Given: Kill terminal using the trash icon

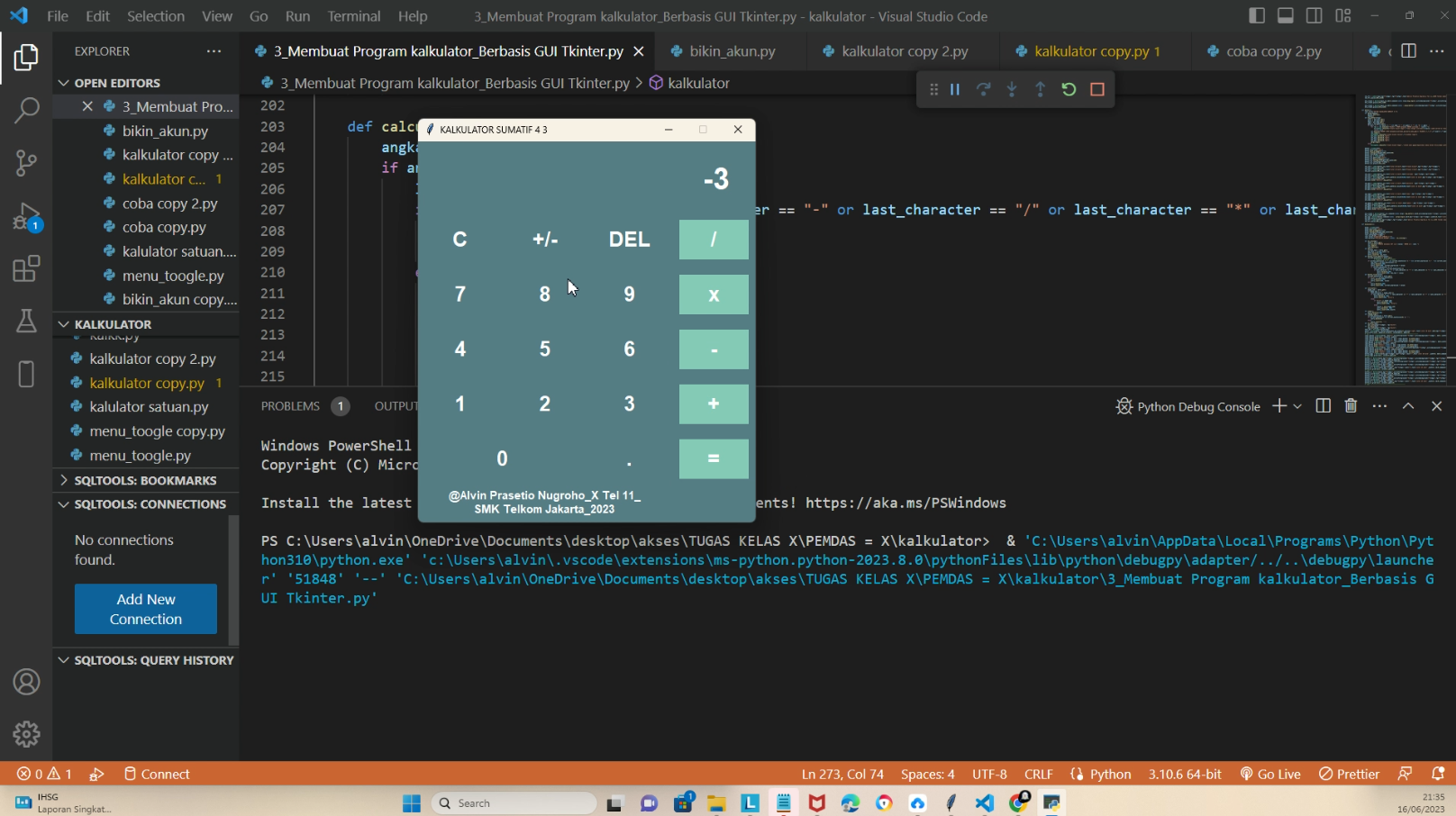Looking at the screenshot, I should pyautogui.click(x=1351, y=406).
